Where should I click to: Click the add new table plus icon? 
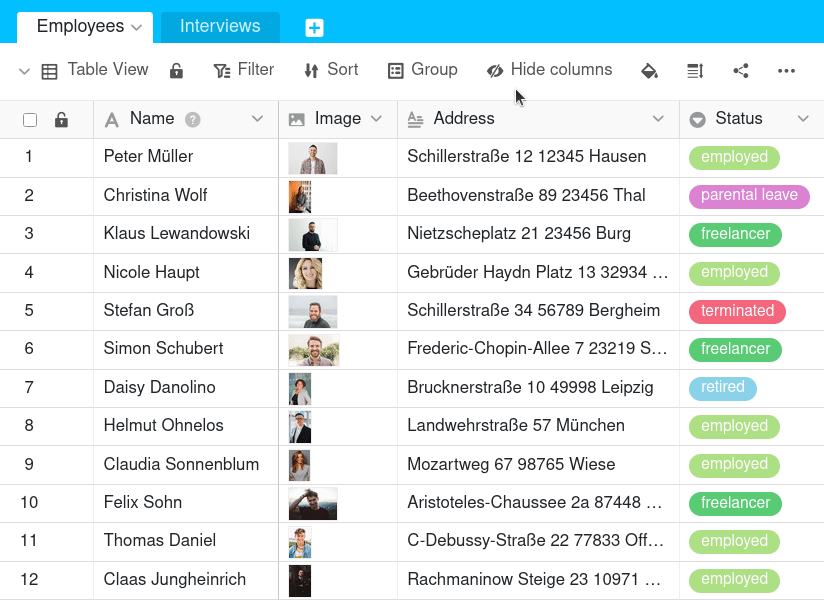[x=314, y=28]
